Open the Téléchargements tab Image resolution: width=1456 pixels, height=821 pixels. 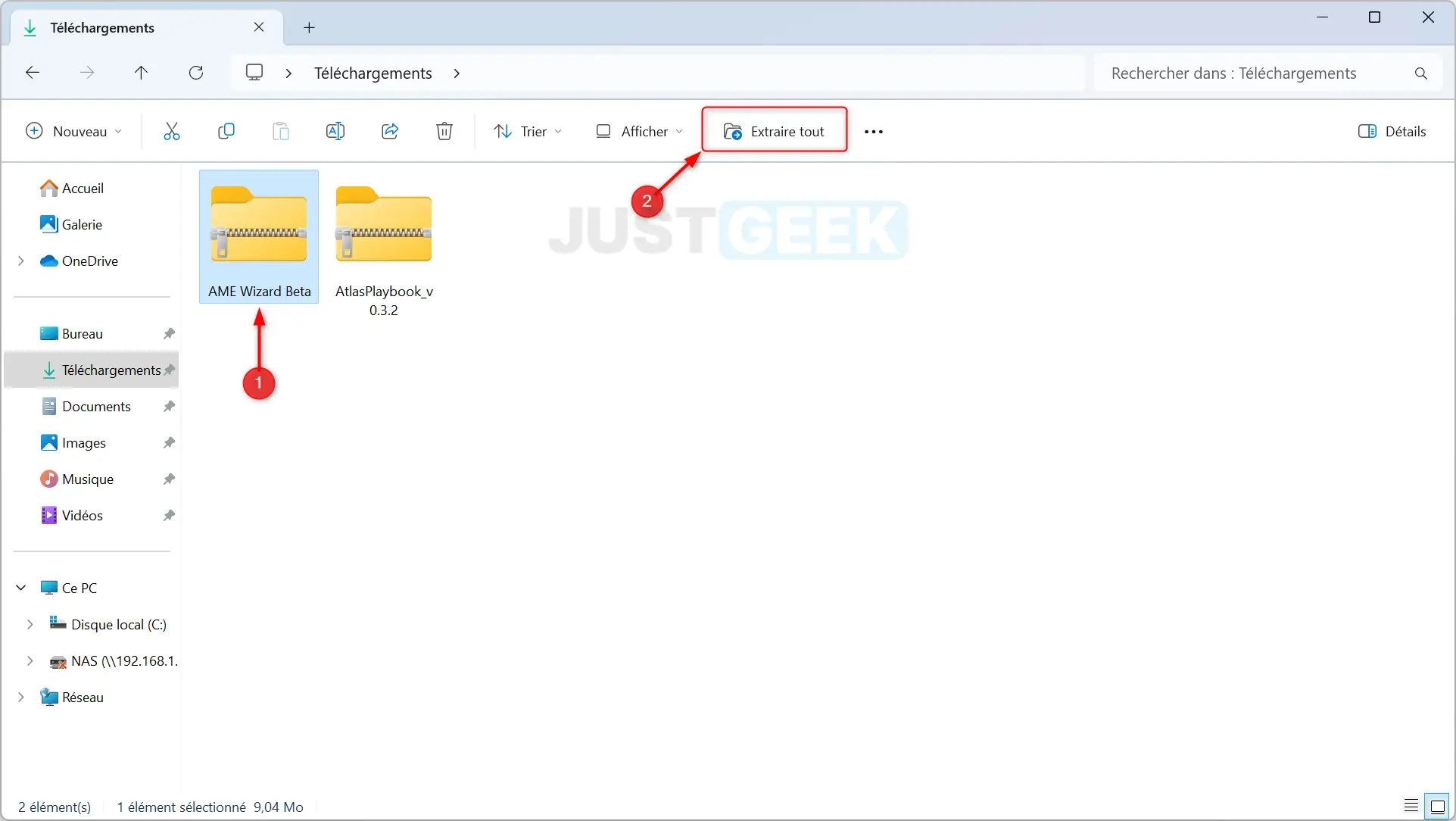(102, 28)
